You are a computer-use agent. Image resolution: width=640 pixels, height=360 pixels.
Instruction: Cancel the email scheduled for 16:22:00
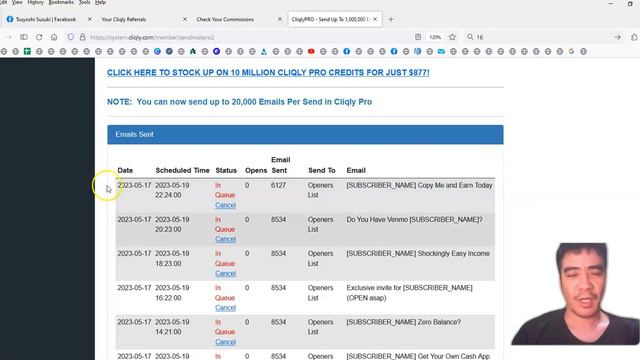click(225, 308)
